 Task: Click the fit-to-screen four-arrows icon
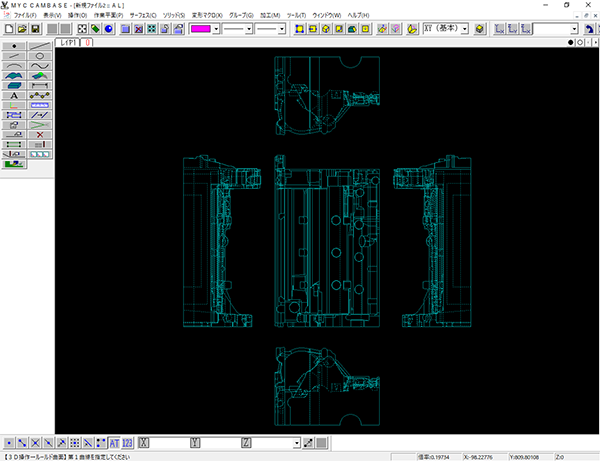tap(82, 29)
